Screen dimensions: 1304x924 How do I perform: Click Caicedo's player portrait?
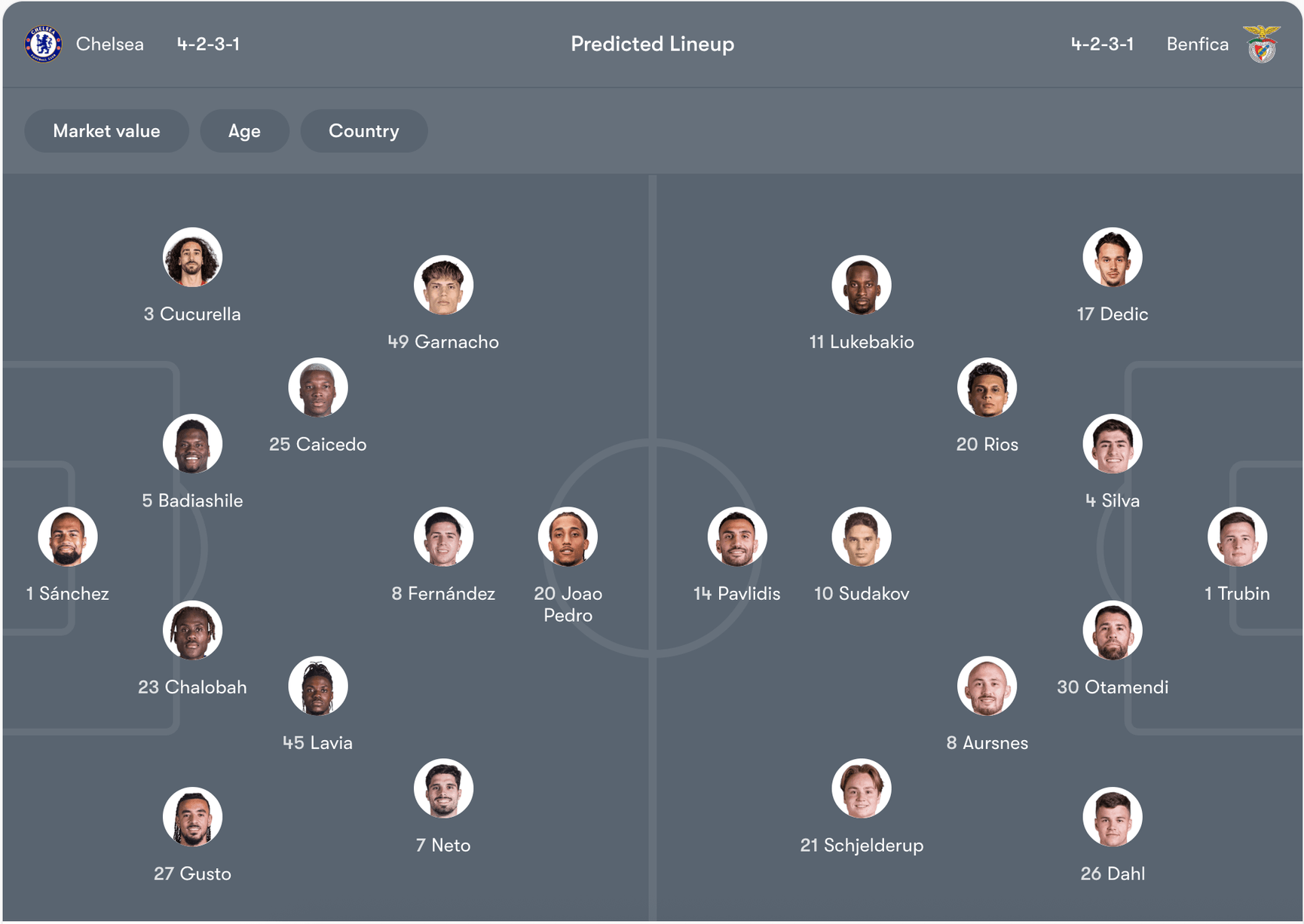point(318,388)
